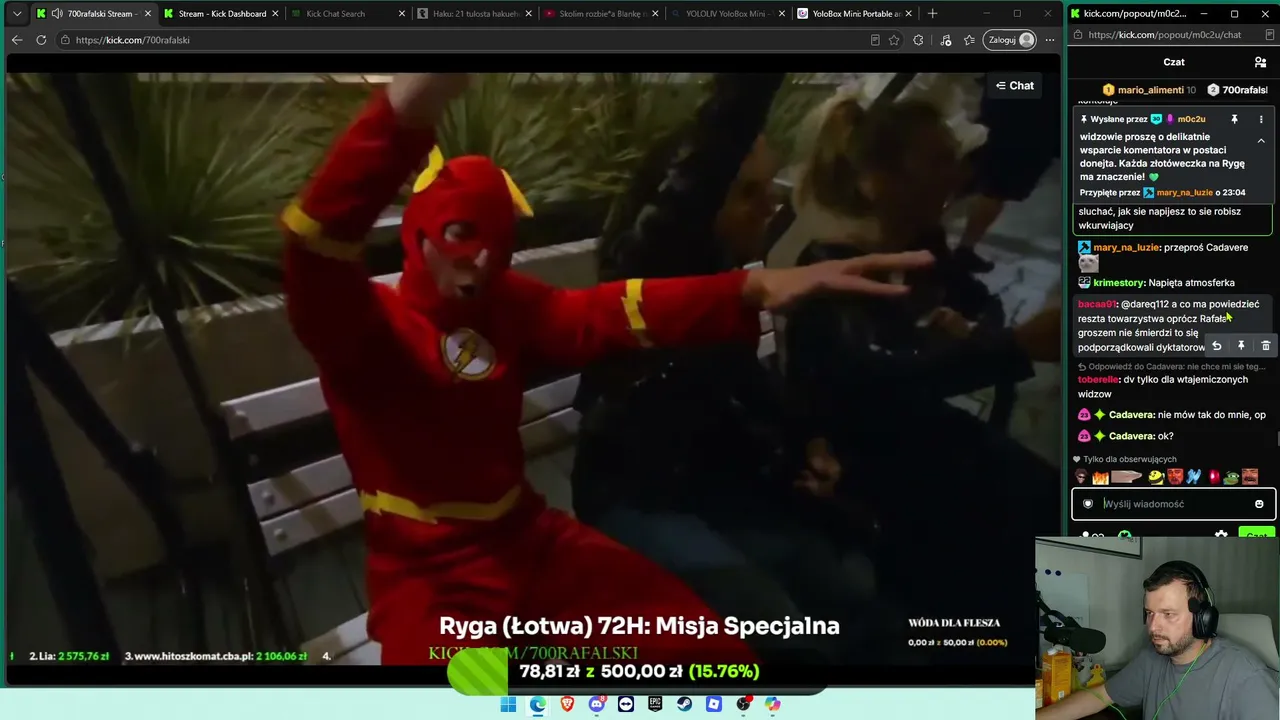Image resolution: width=1280 pixels, height=720 pixels.
Task: Insert the fire emote
Action: [x=1100, y=477]
